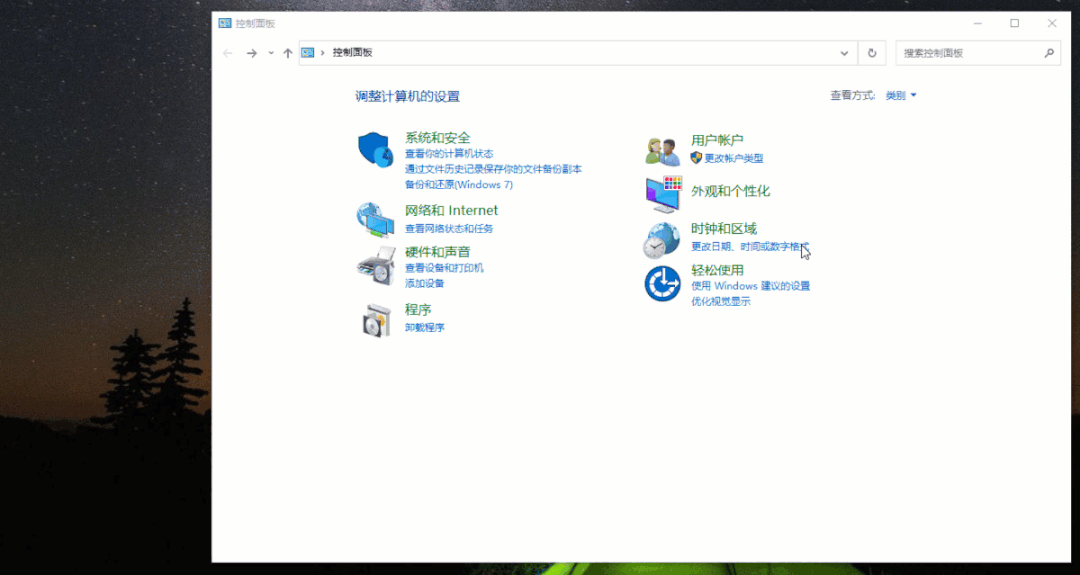
Task: Open the 网络和 Internet category link
Action: 451,210
